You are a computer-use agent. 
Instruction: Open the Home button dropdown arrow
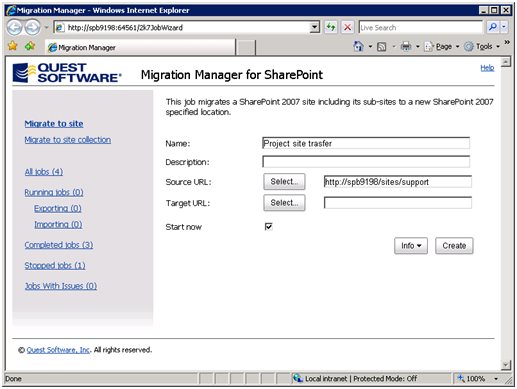click(370, 47)
